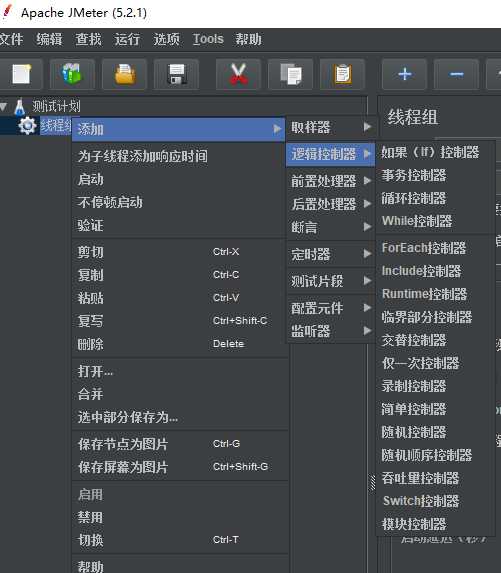This screenshot has height=573, width=501.
Task: Open the 帮助 menu in menu bar
Action: (248, 39)
